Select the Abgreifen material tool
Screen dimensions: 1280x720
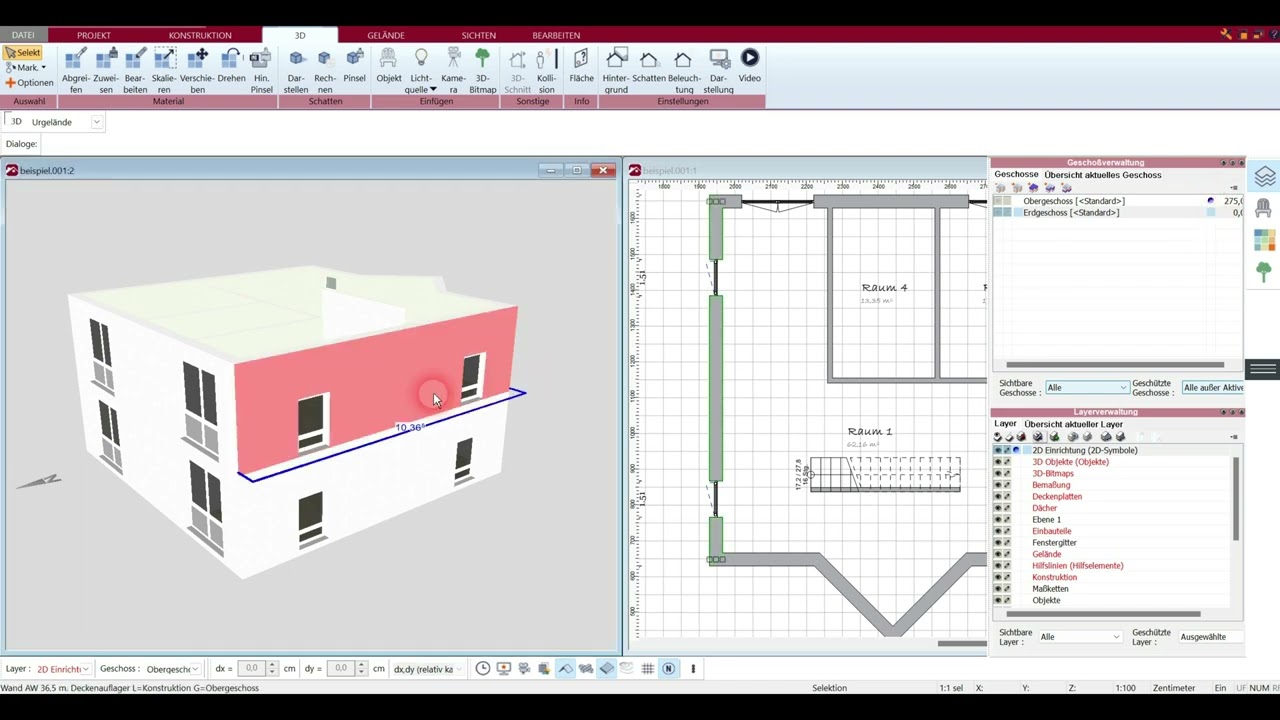tap(76, 70)
